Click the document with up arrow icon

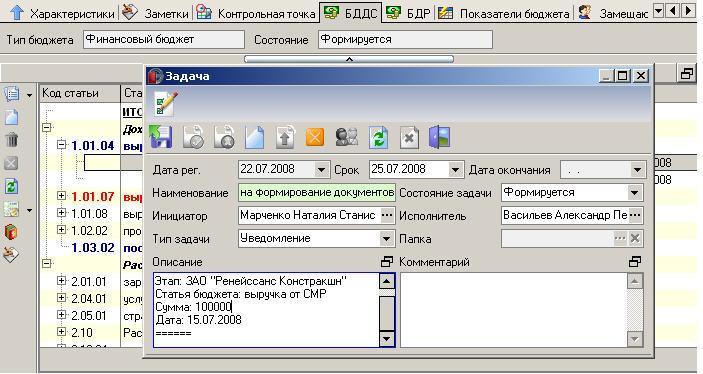tap(285, 137)
